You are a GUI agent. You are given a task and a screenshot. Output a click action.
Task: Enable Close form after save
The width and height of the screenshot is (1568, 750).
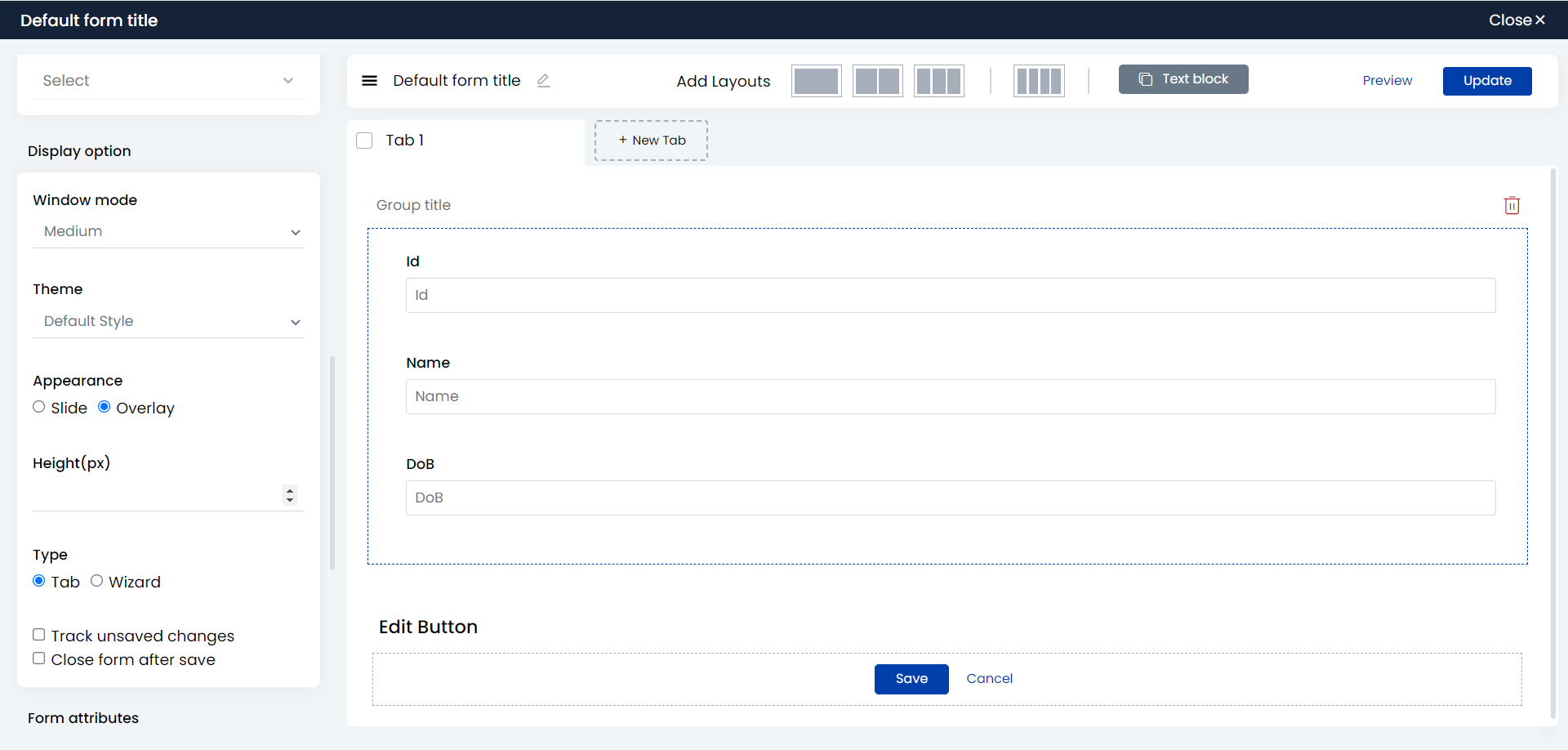coord(38,658)
